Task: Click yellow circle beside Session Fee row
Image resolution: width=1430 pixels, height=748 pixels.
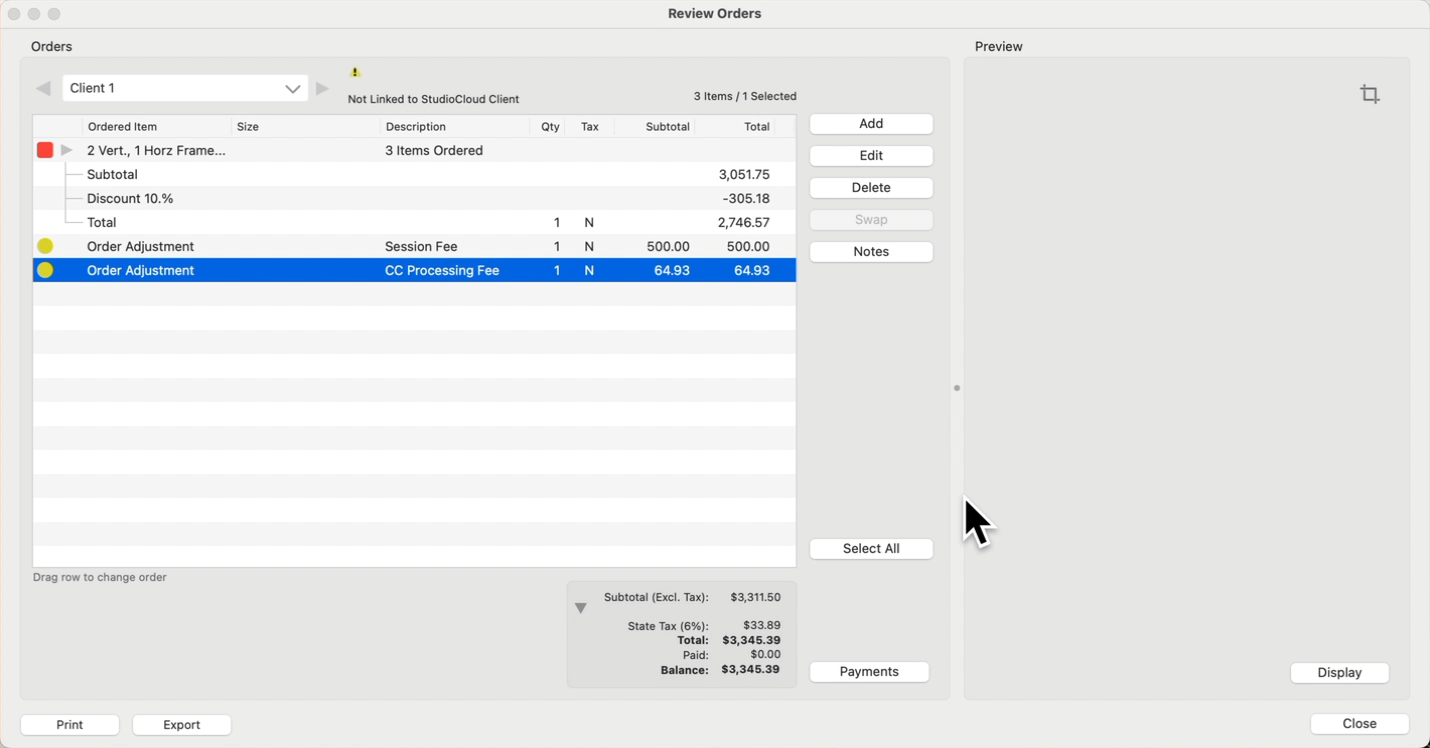Action: (45, 246)
